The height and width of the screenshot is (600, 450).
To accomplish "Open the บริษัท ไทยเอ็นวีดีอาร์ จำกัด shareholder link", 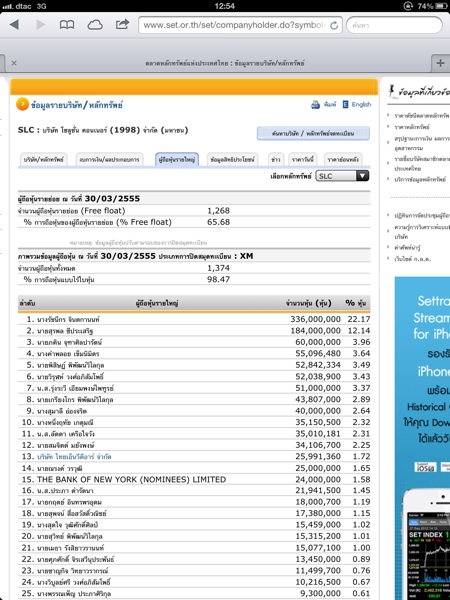I will [74, 457].
